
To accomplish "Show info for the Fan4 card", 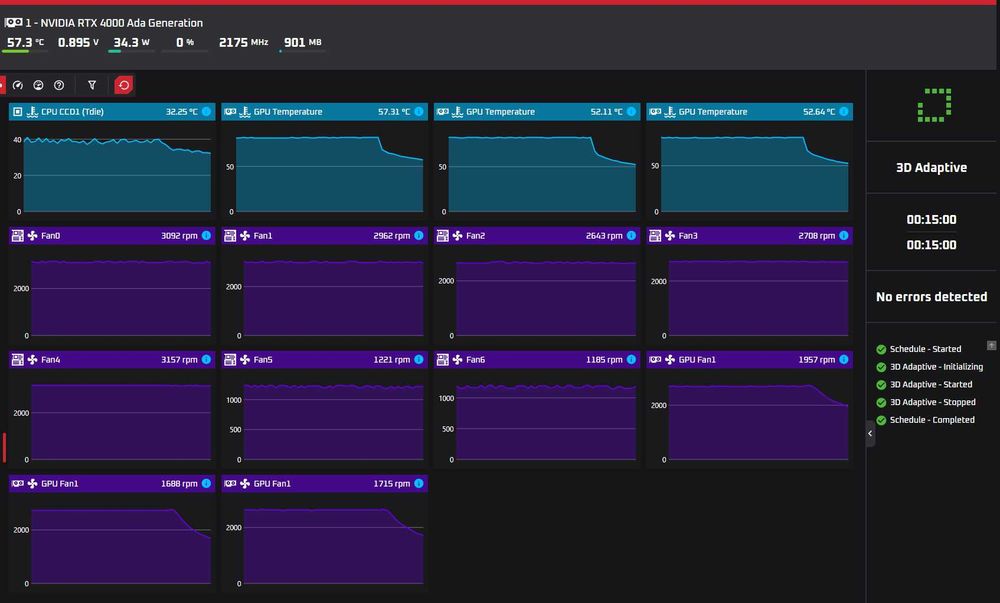I will pos(206,360).
